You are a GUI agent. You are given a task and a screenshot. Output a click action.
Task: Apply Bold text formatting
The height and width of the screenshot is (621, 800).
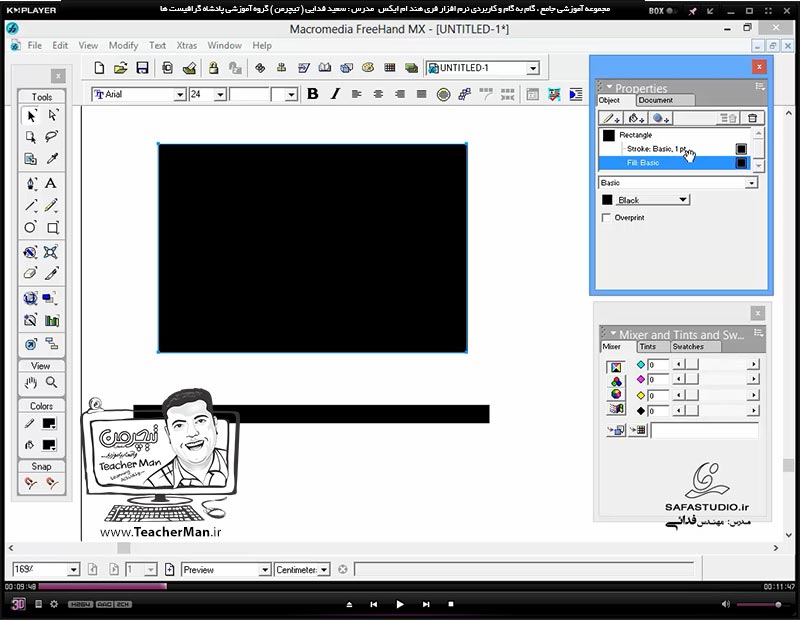pos(313,94)
